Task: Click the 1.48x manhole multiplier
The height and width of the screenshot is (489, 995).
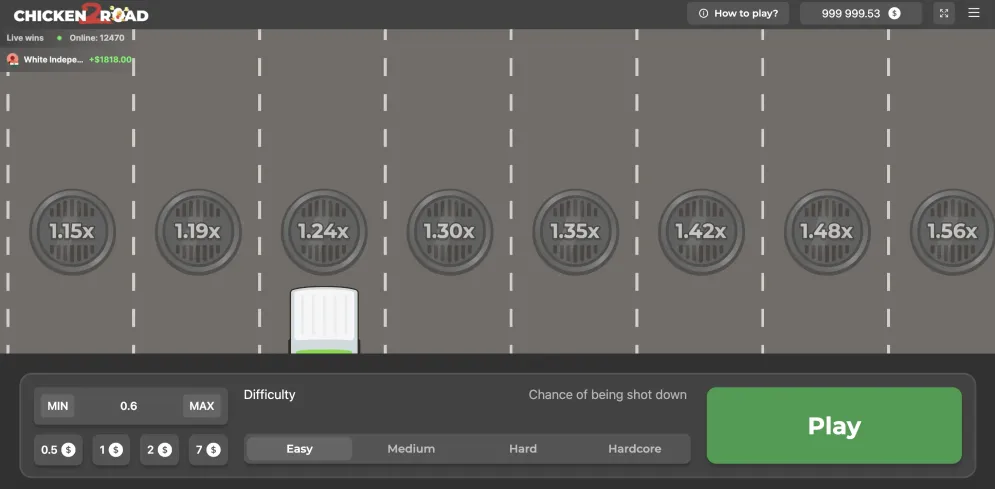Action: [826, 231]
